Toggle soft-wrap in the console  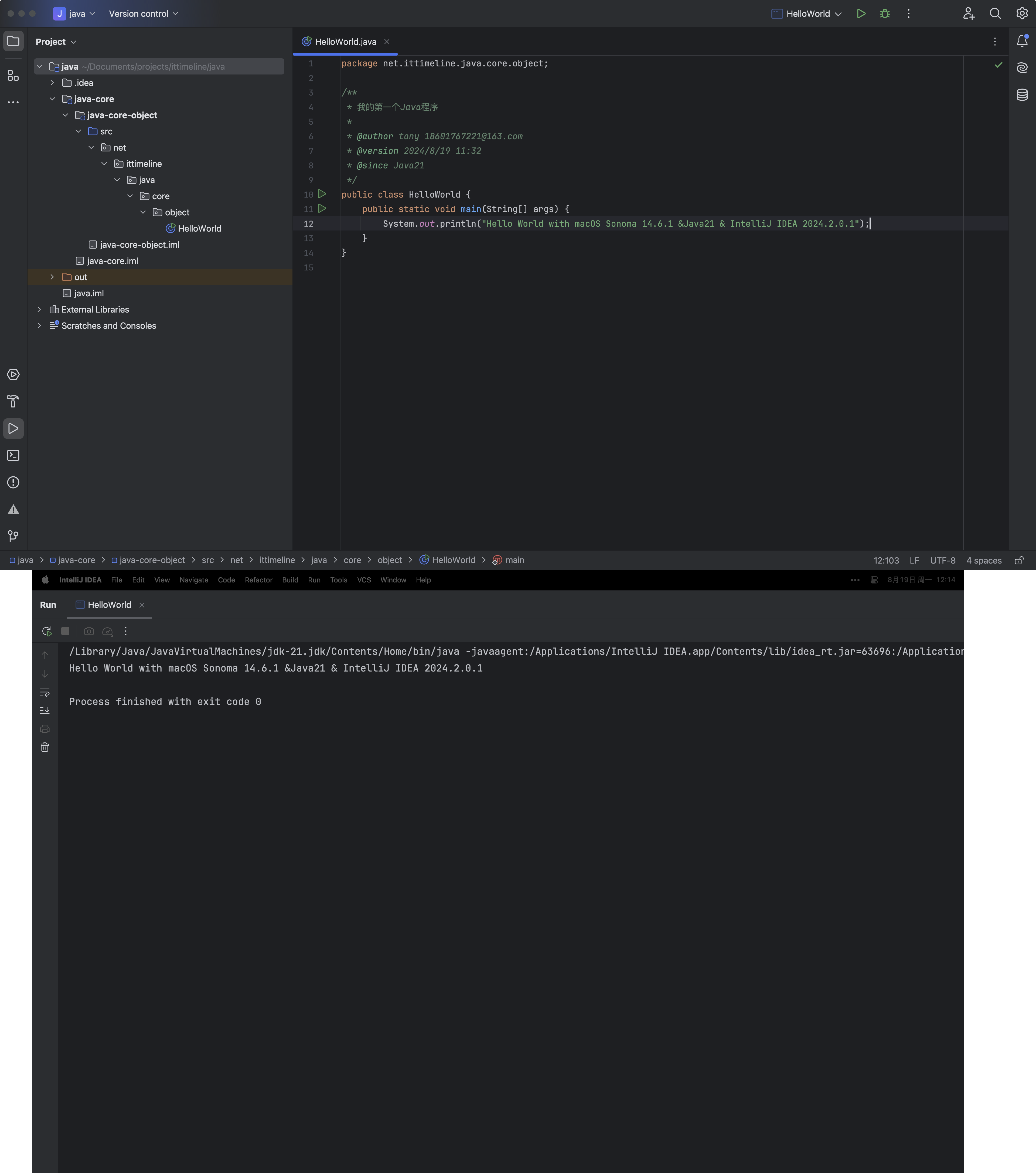[x=45, y=692]
